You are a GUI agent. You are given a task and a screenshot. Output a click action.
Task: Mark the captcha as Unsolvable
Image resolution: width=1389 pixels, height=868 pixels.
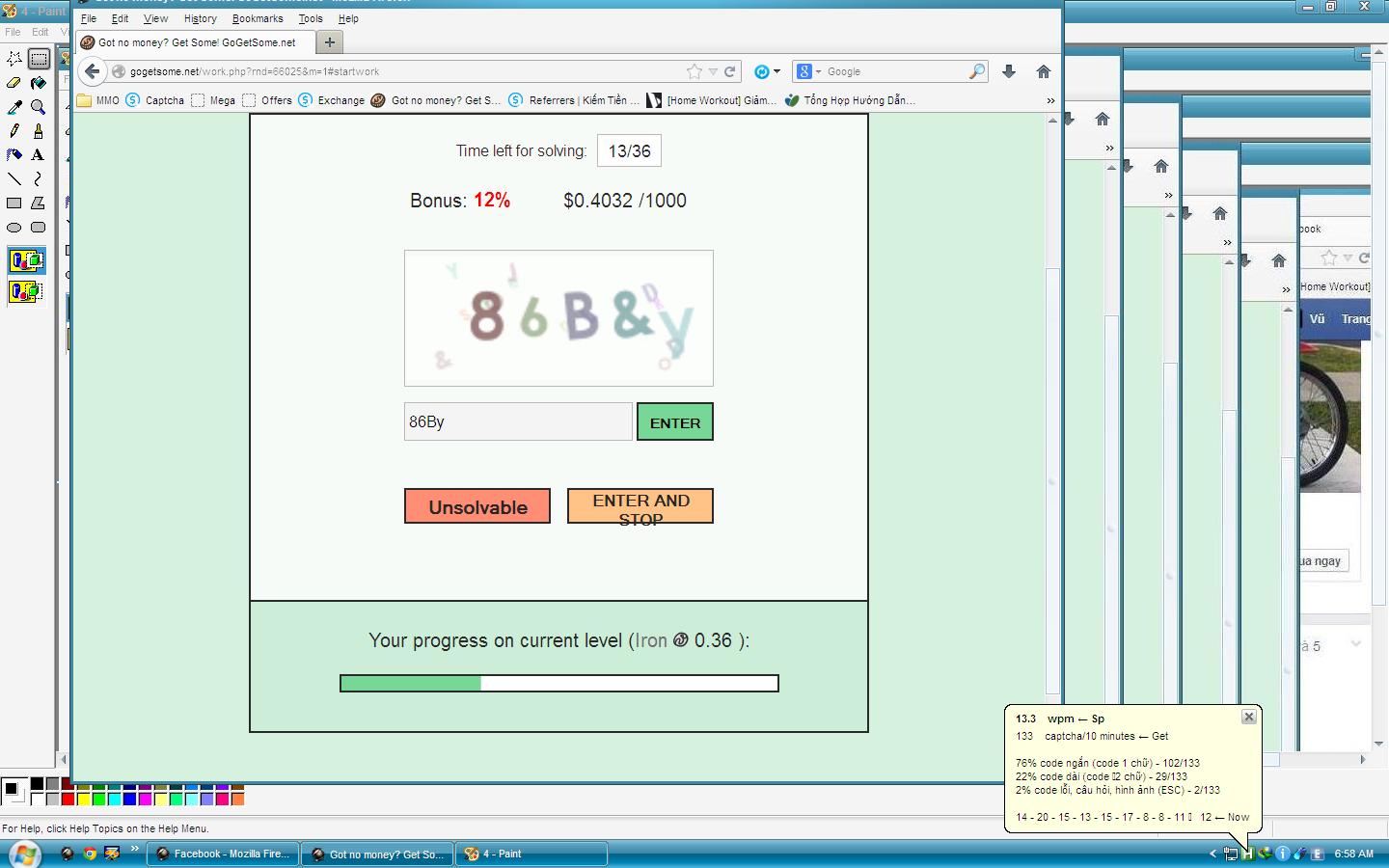click(477, 506)
